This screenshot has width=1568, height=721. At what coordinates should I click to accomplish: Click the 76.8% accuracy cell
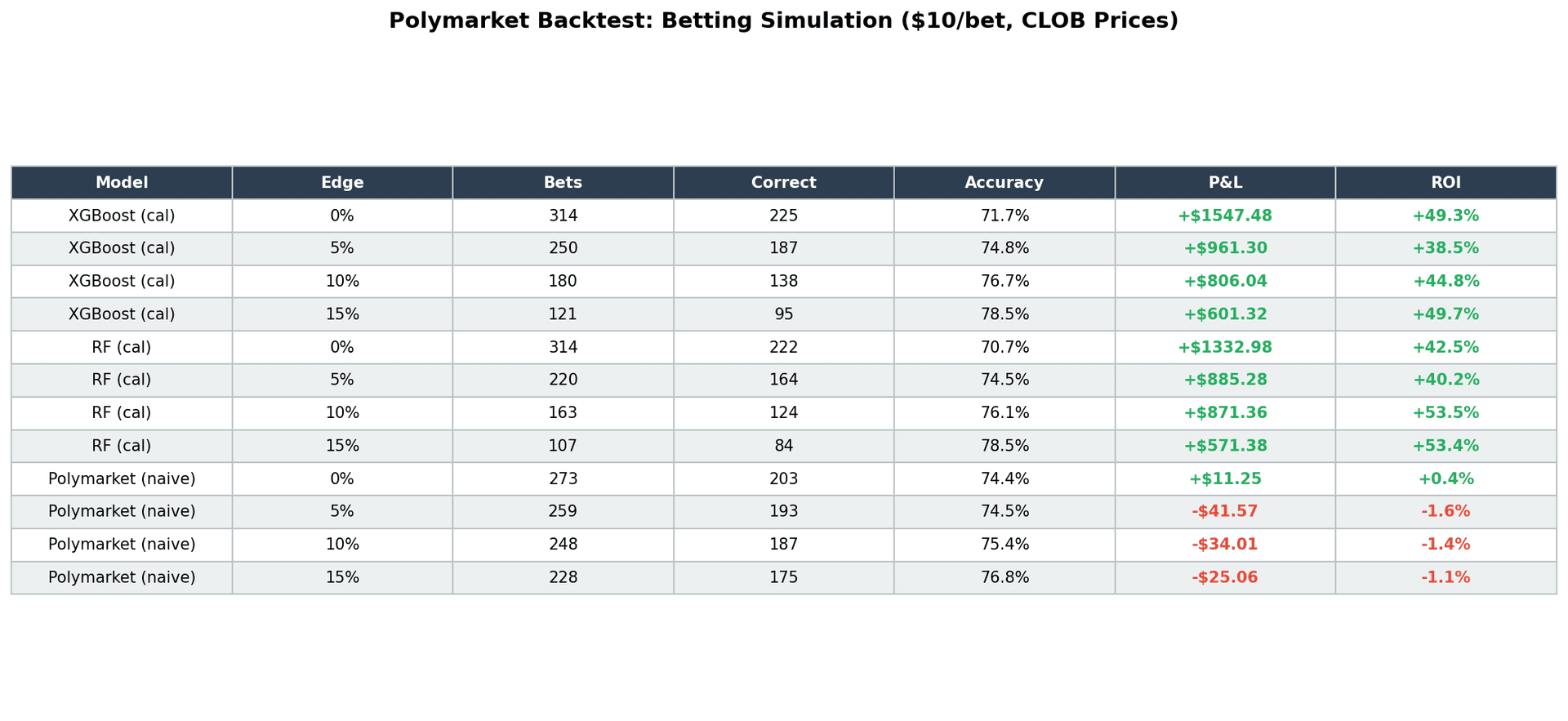[x=1004, y=578]
